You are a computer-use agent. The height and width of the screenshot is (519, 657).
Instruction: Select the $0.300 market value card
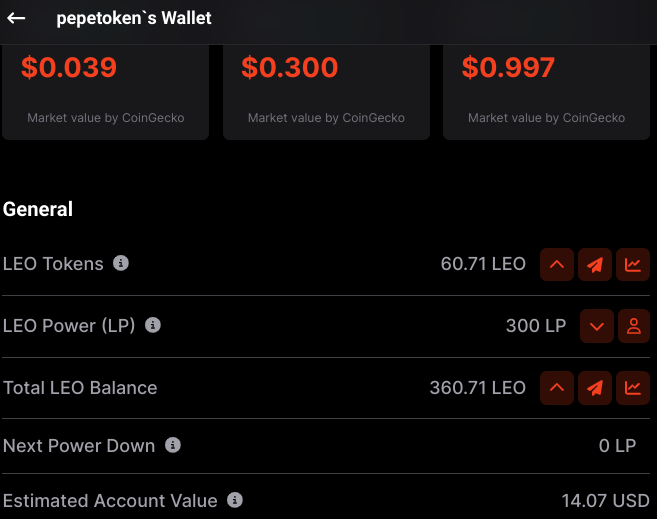click(326, 92)
